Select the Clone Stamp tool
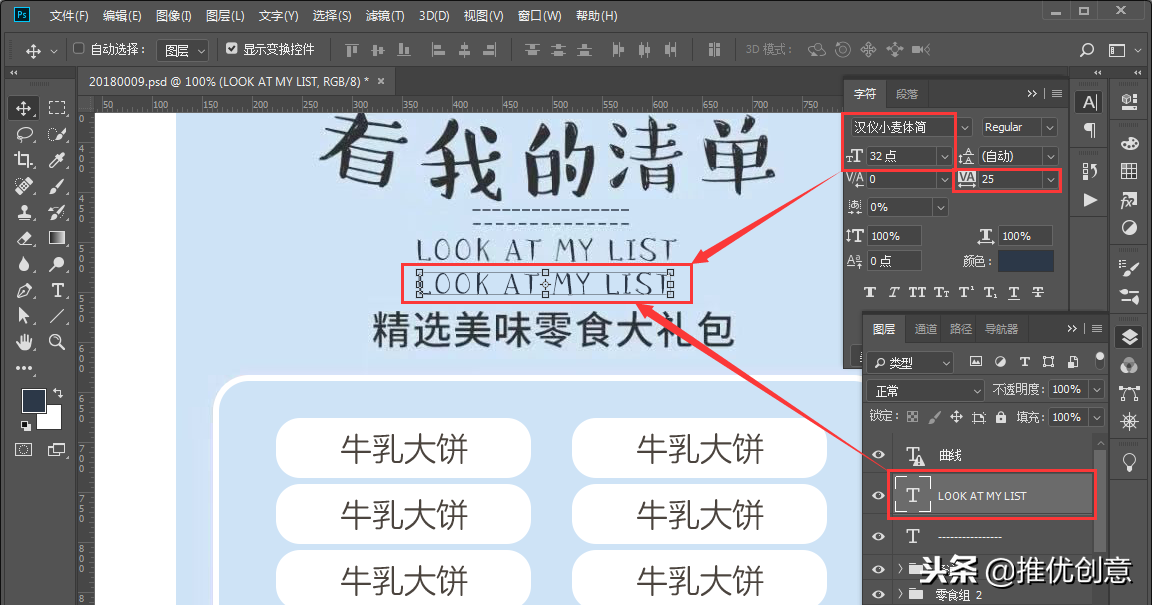 (x=24, y=212)
